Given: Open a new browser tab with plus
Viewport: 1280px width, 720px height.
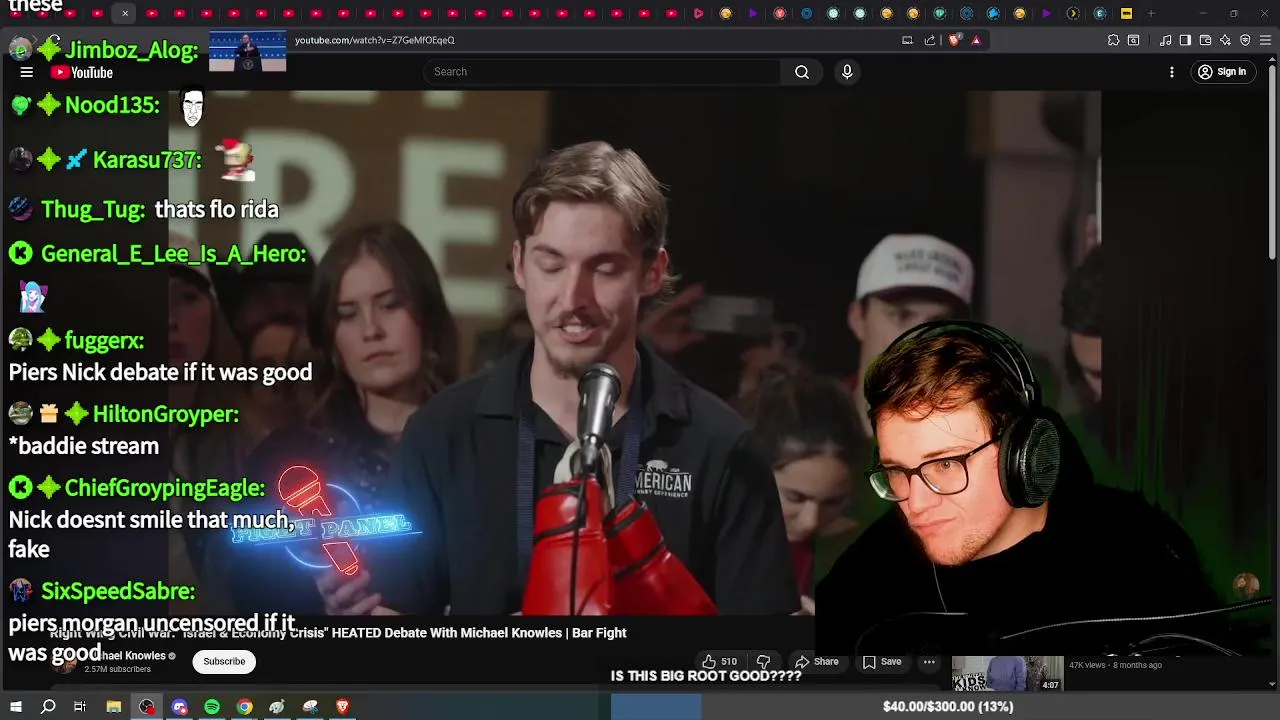Looking at the screenshot, I should pos(1151,13).
